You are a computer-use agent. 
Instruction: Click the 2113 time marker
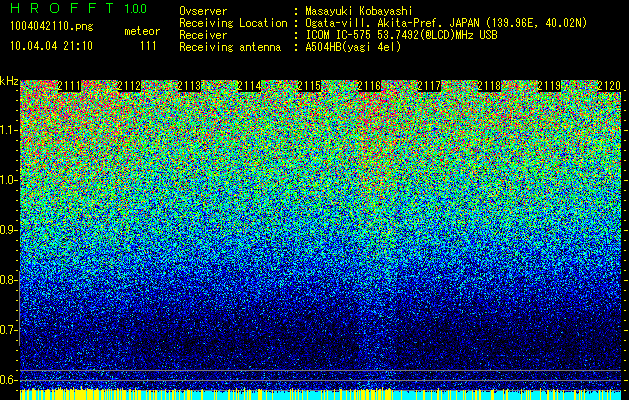[x=189, y=86]
